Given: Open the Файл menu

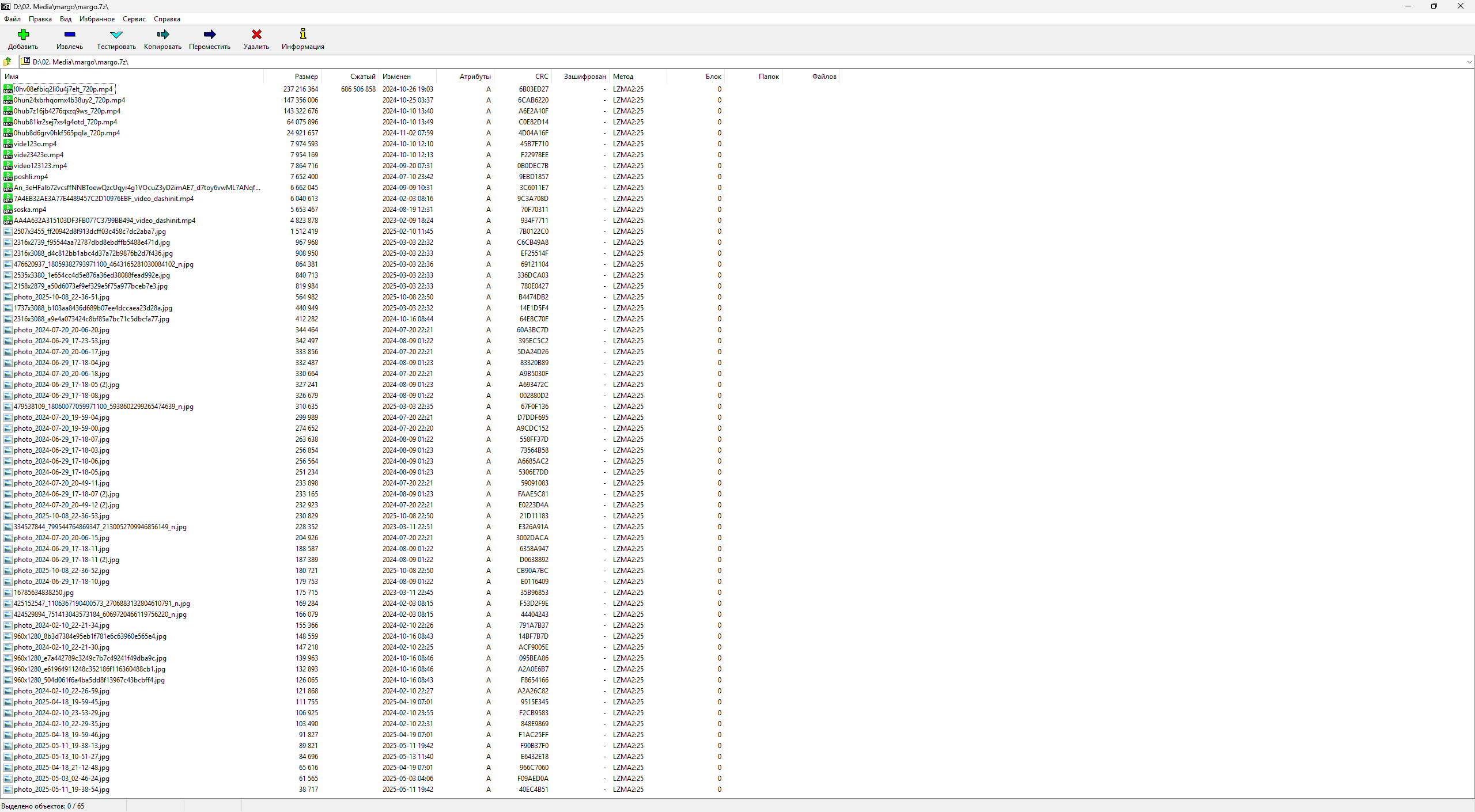Looking at the screenshot, I should [x=12, y=19].
